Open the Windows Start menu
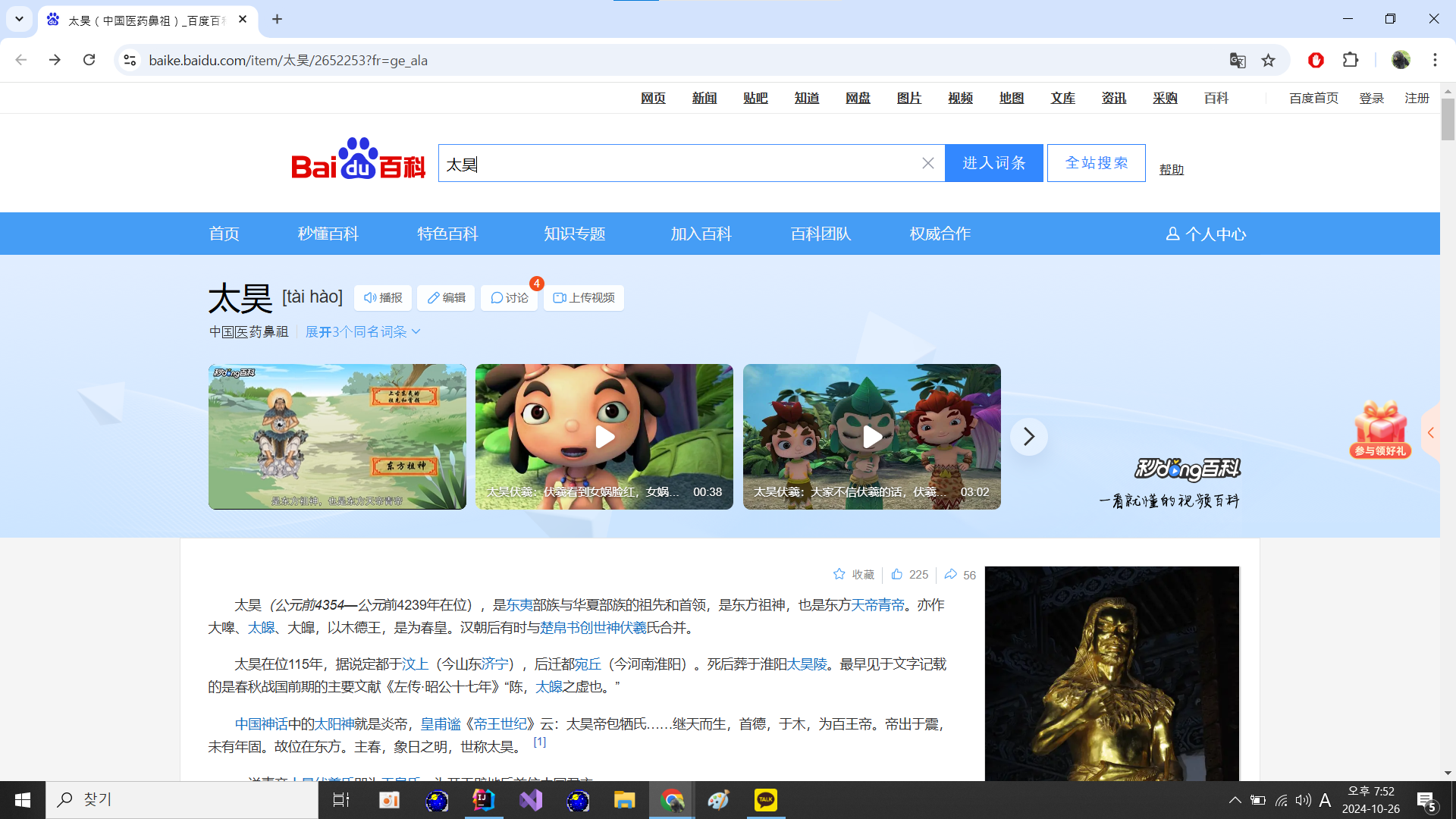This screenshot has width=1456, height=819. tap(23, 800)
